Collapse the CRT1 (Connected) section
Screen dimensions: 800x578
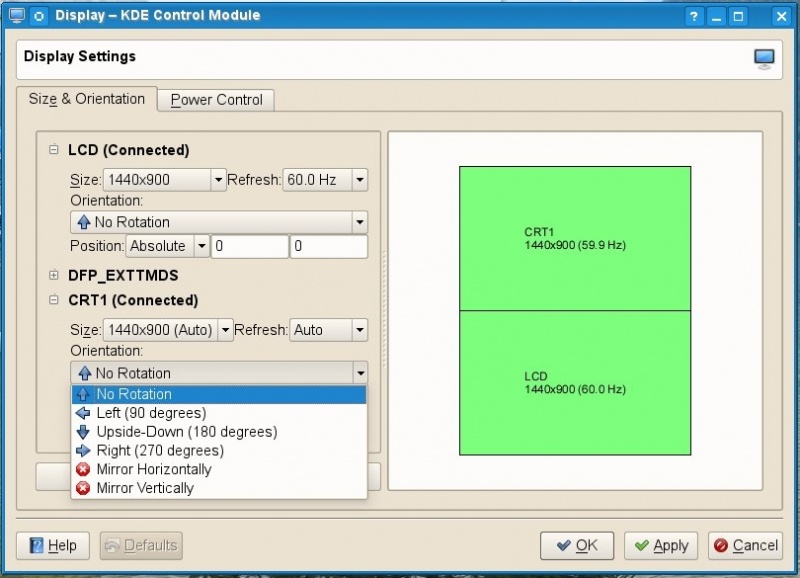(53, 300)
